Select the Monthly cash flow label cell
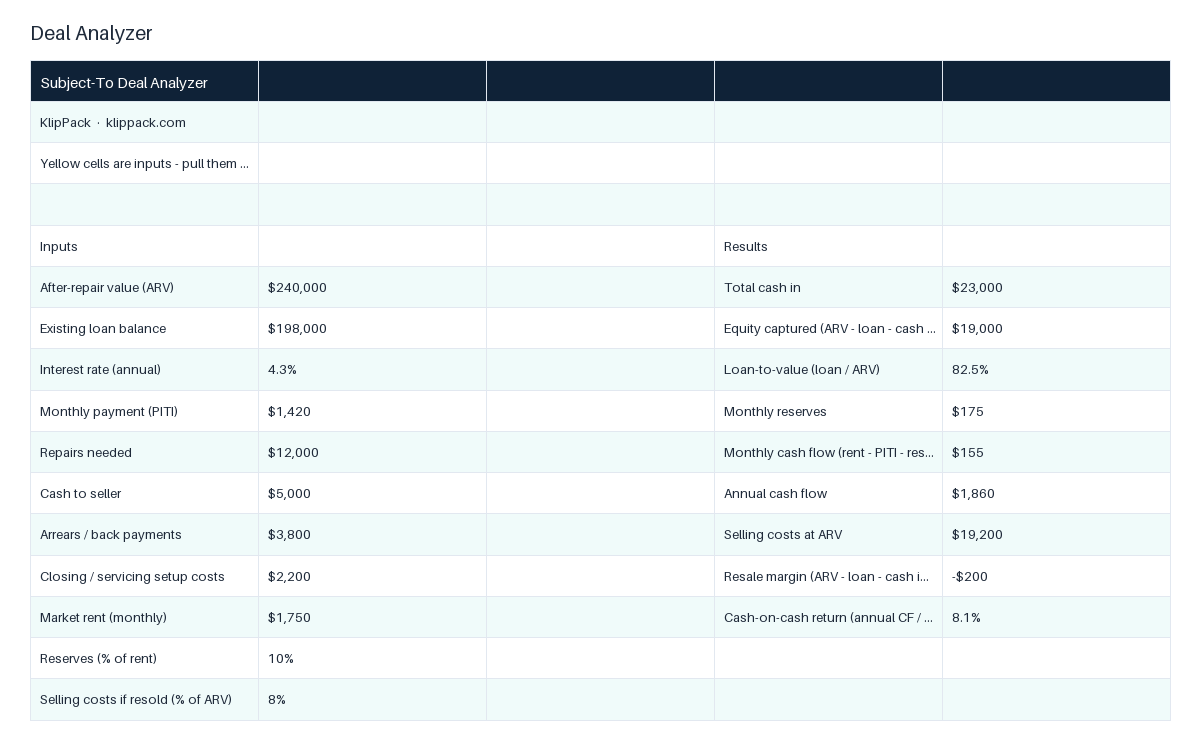This screenshot has height=750, width=1200. click(828, 452)
